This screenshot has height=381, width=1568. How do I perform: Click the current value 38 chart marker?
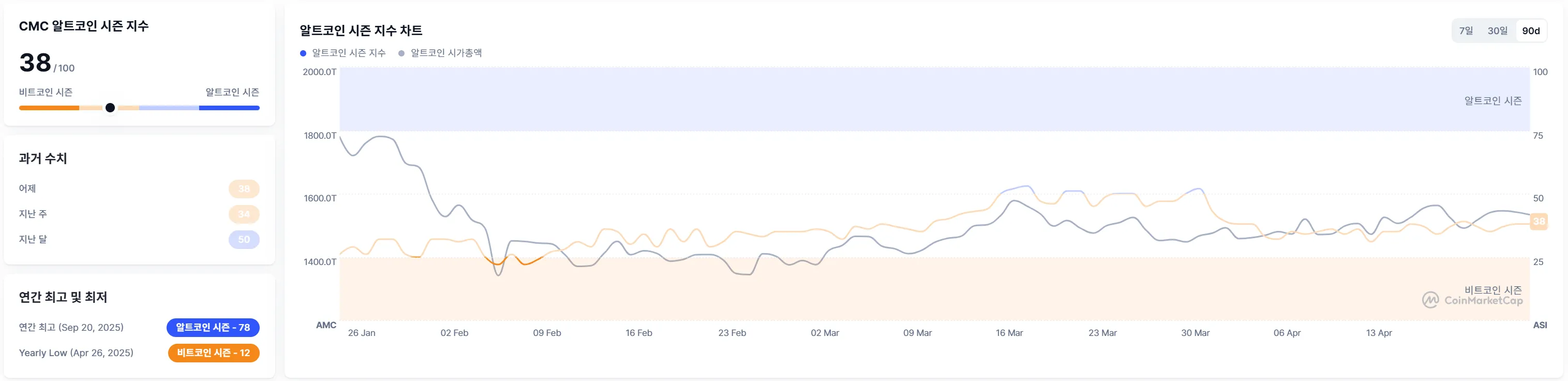[1539, 222]
